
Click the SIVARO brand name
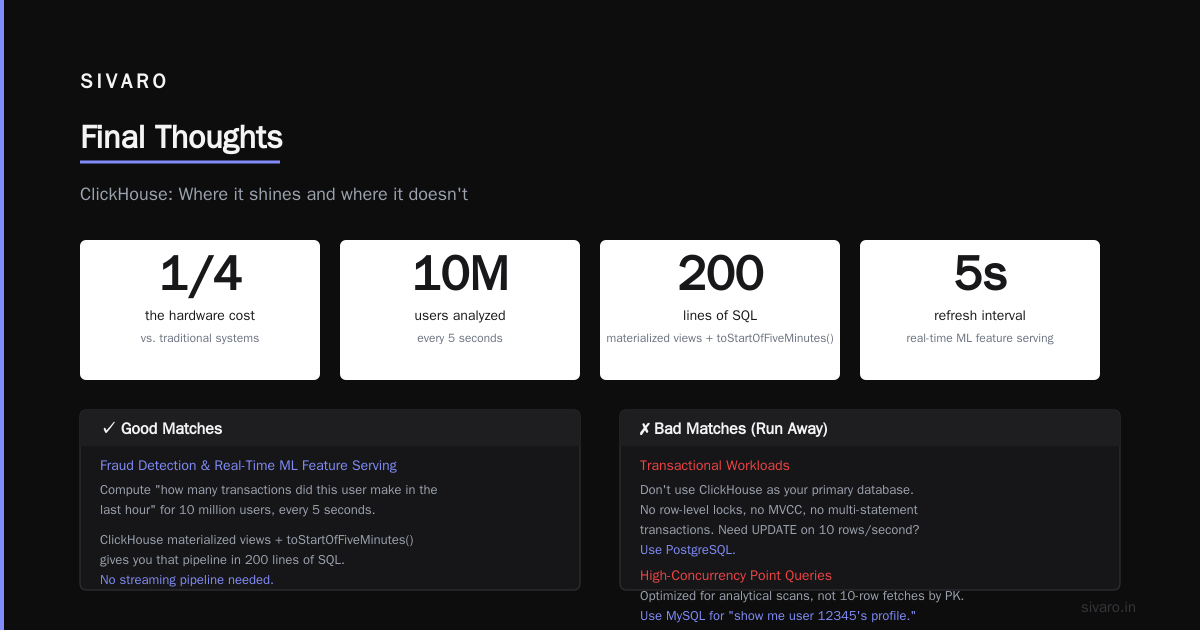point(124,82)
